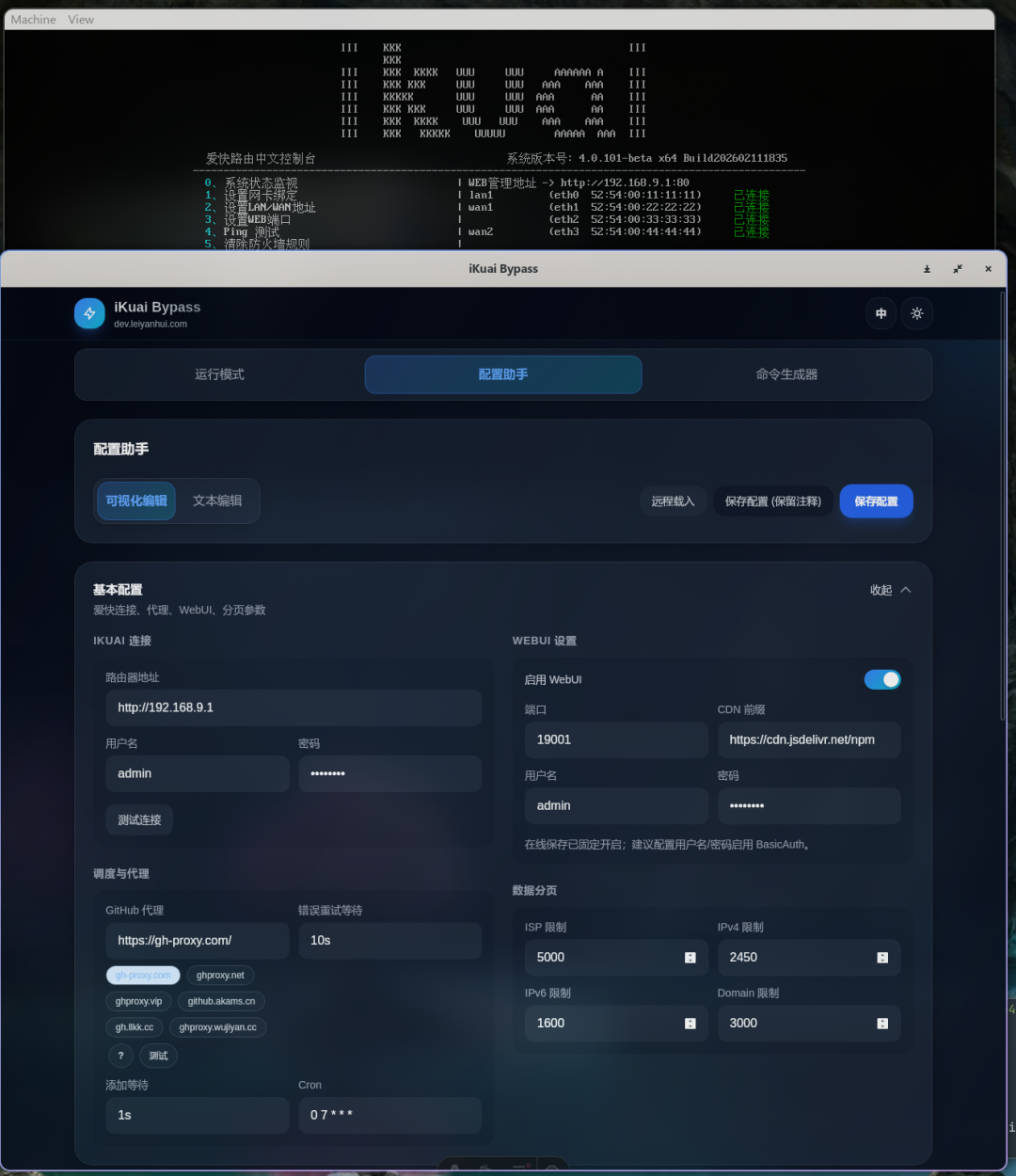Choose the ghproxy.net proxy chip

[220, 976]
